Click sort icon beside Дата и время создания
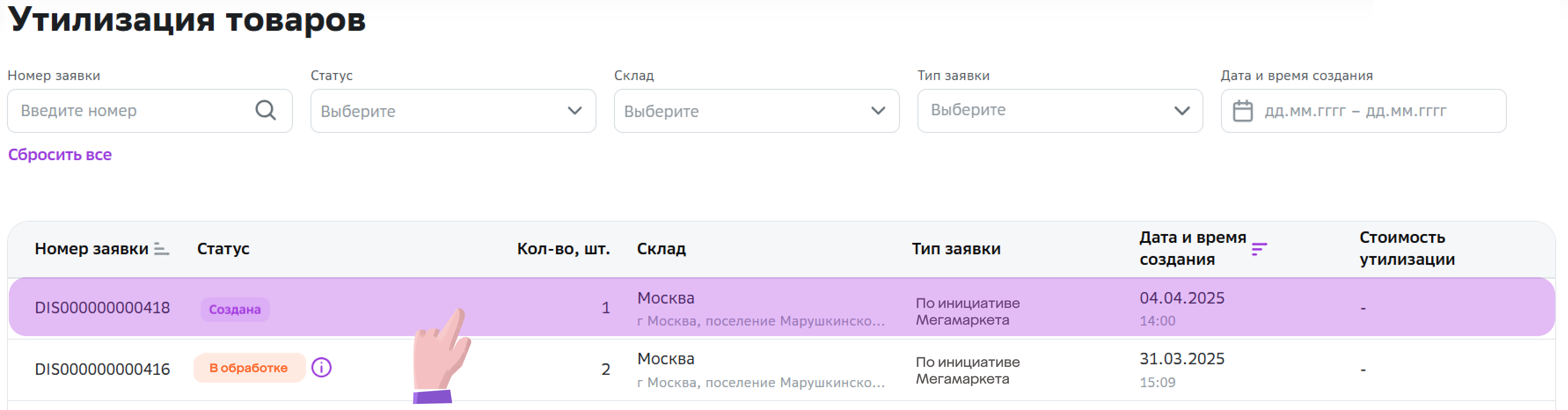 (x=1259, y=249)
